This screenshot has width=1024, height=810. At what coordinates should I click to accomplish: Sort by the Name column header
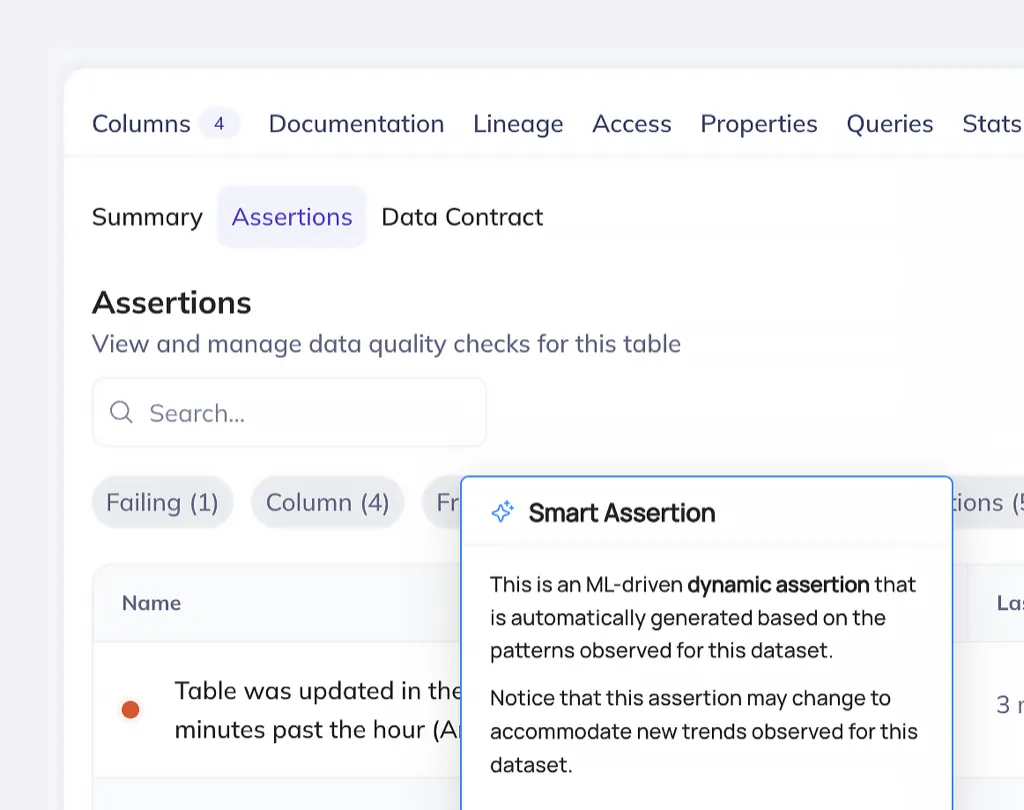point(151,603)
